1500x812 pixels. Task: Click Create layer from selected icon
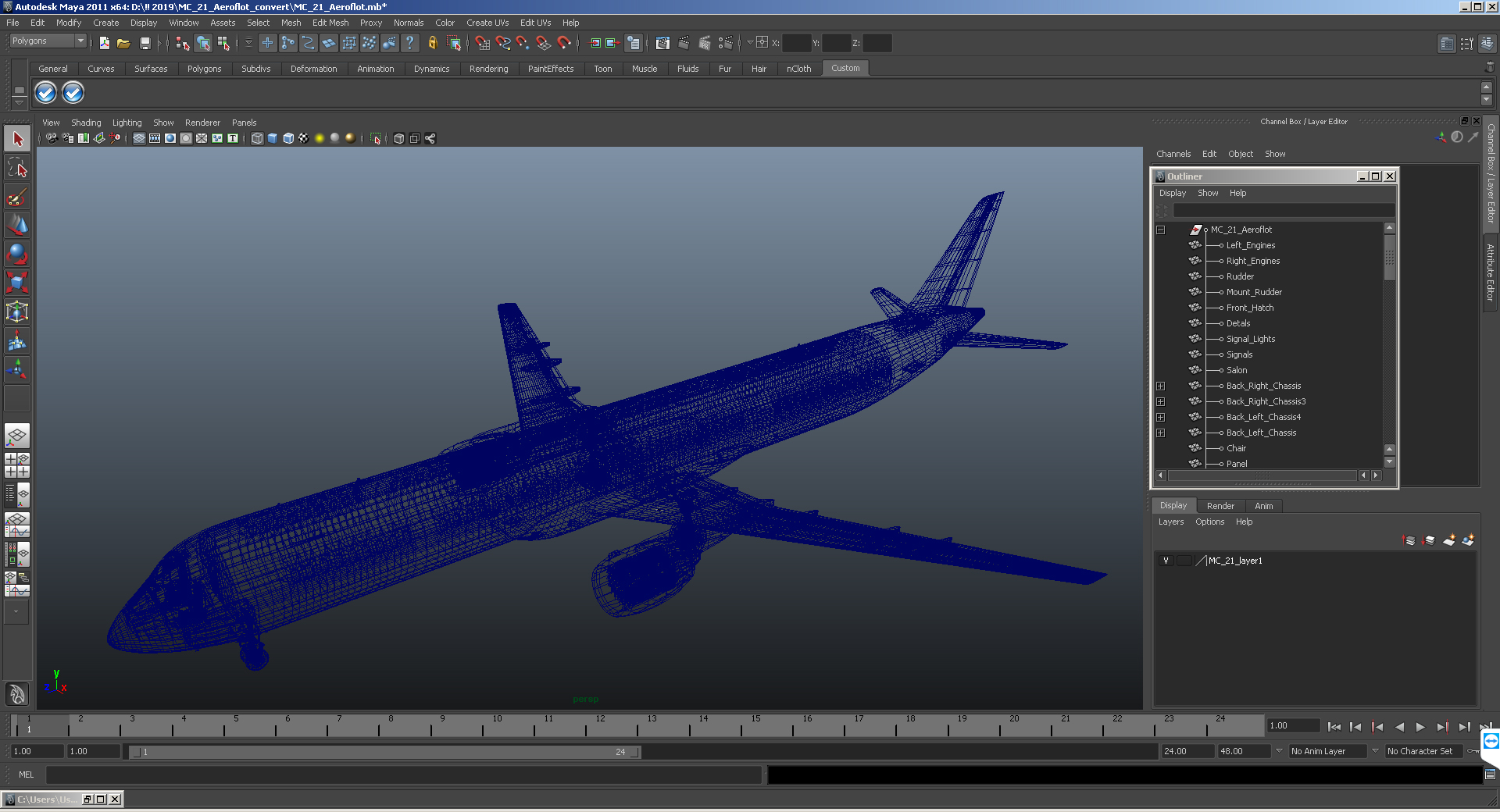1468,540
